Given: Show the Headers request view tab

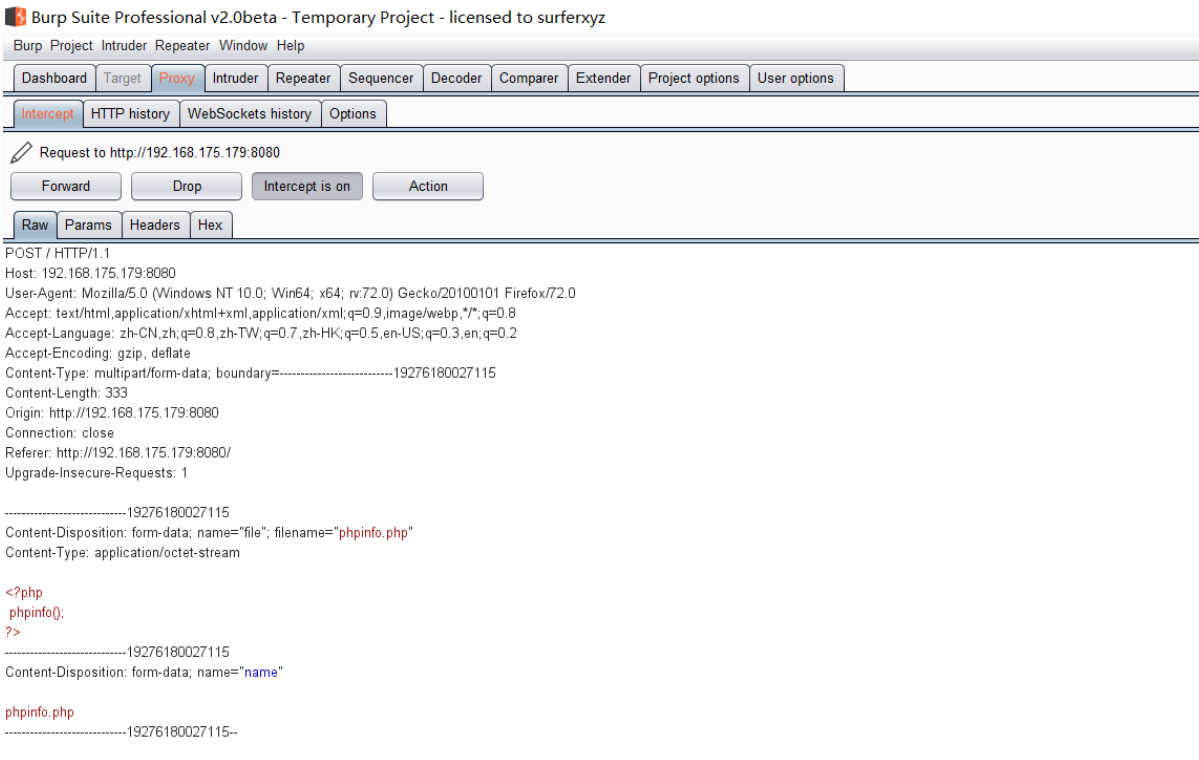Looking at the screenshot, I should point(154,225).
